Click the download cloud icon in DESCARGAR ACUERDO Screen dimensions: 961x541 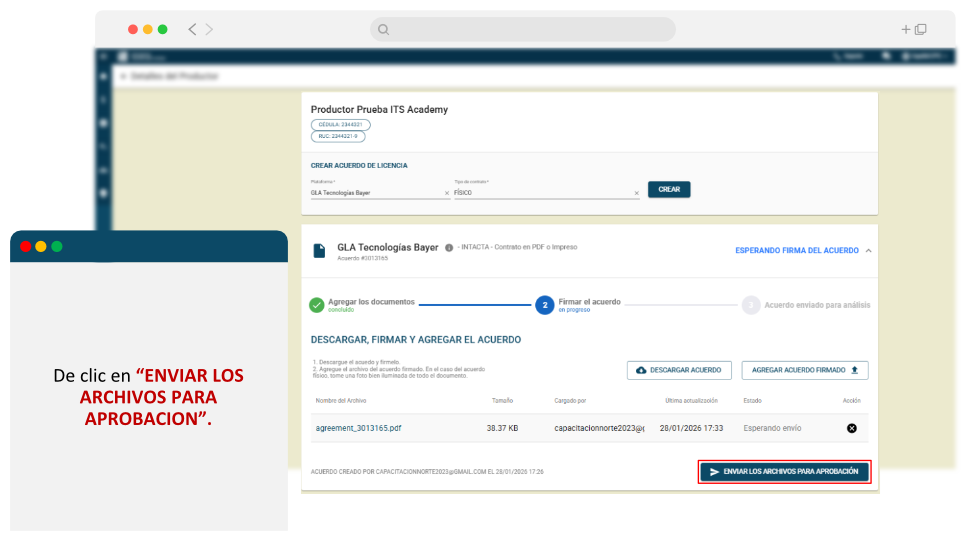click(x=641, y=370)
